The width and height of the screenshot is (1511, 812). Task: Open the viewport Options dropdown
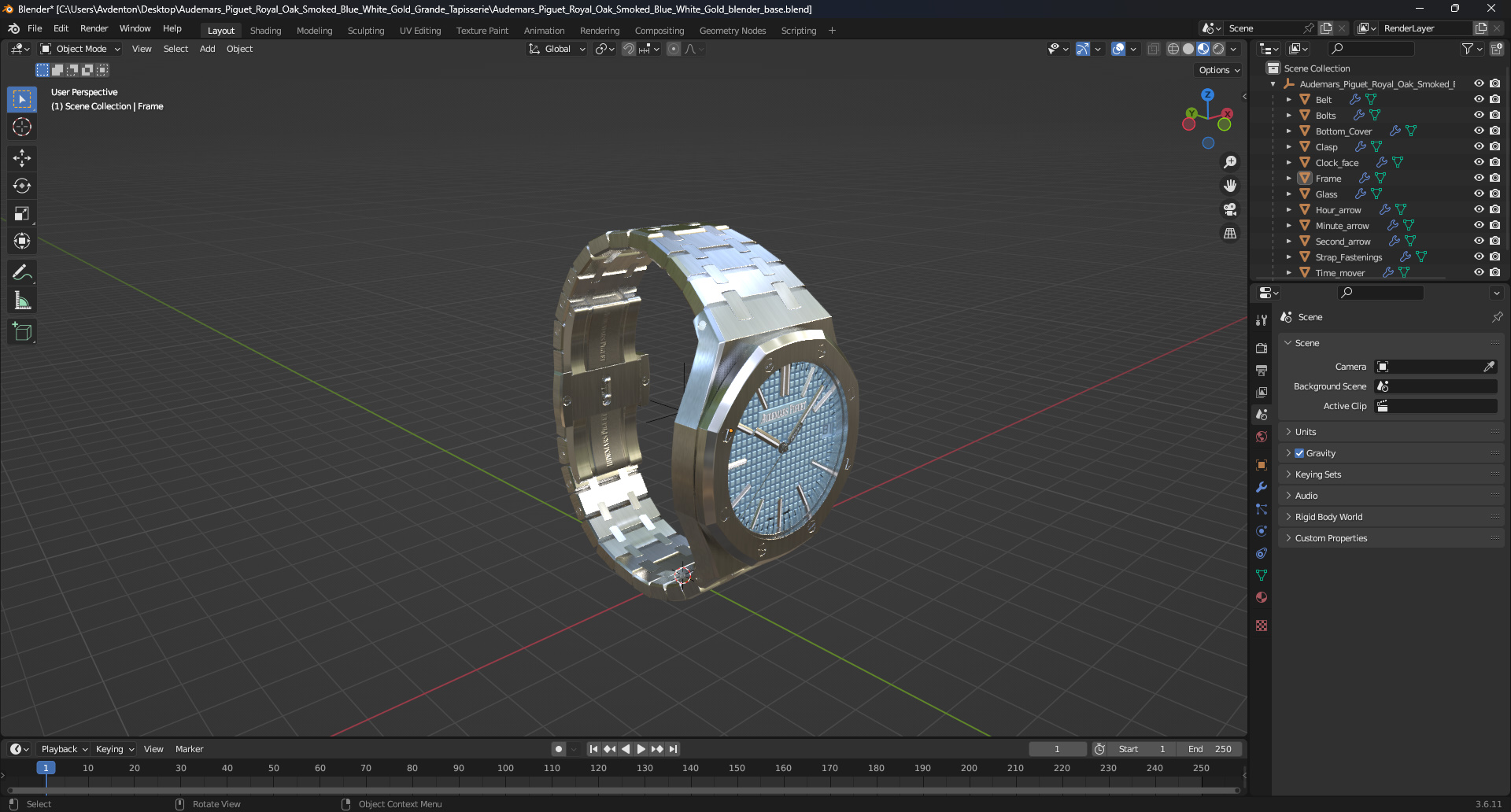tap(1219, 70)
